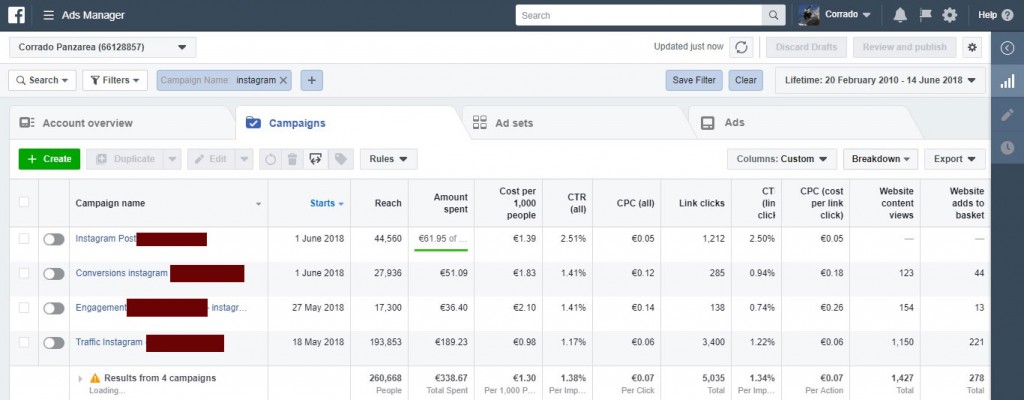Open the Breakdown dropdown
This screenshot has height=400, width=1024.
[x=880, y=159]
